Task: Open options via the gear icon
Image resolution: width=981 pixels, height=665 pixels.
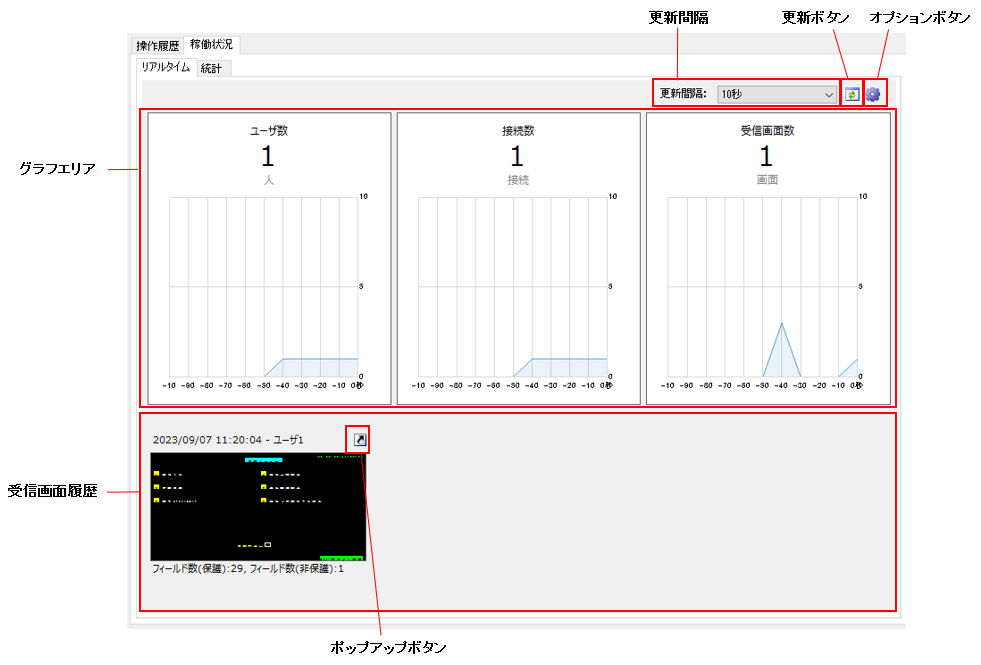Action: pyautogui.click(x=873, y=94)
